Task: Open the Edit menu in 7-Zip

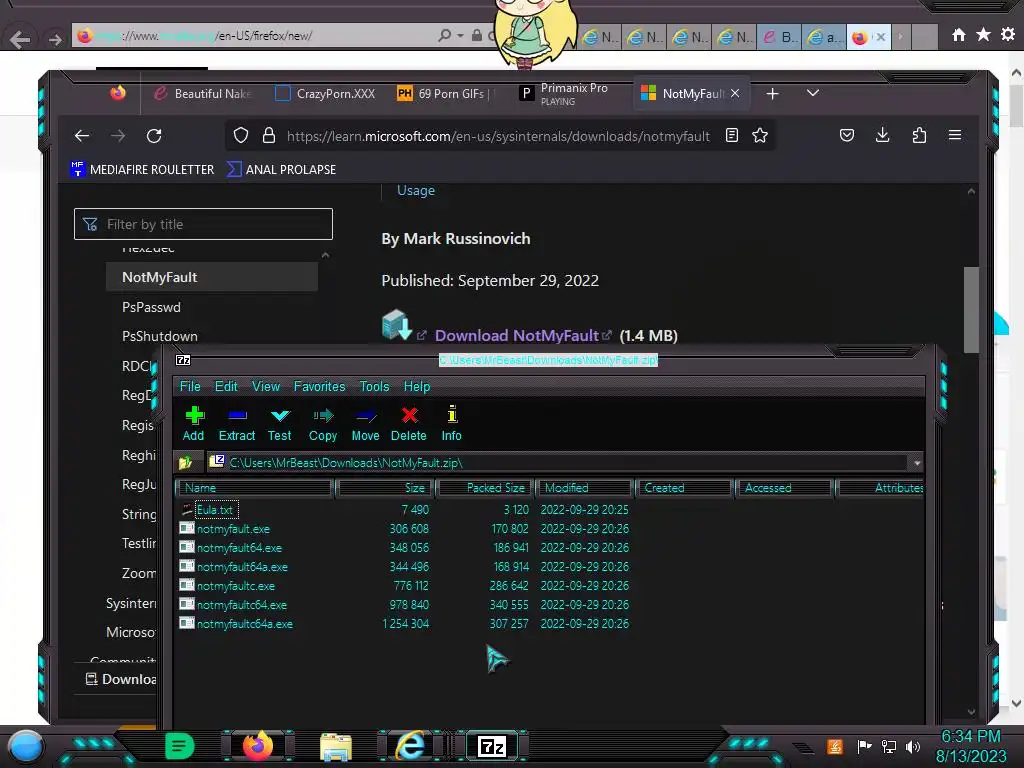Action: tap(226, 387)
